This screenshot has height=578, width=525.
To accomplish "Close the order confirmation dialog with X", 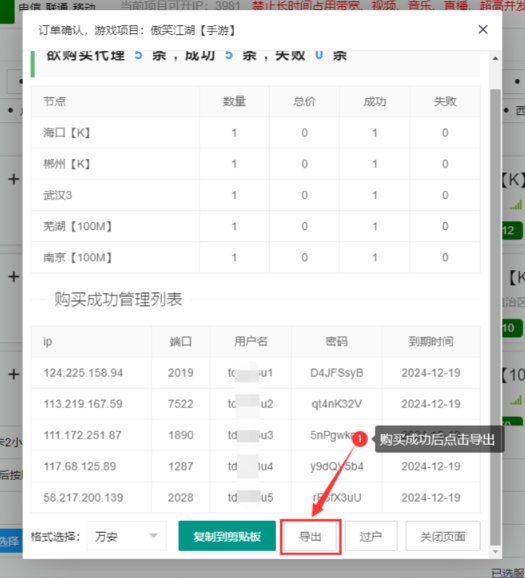I will [483, 29].
